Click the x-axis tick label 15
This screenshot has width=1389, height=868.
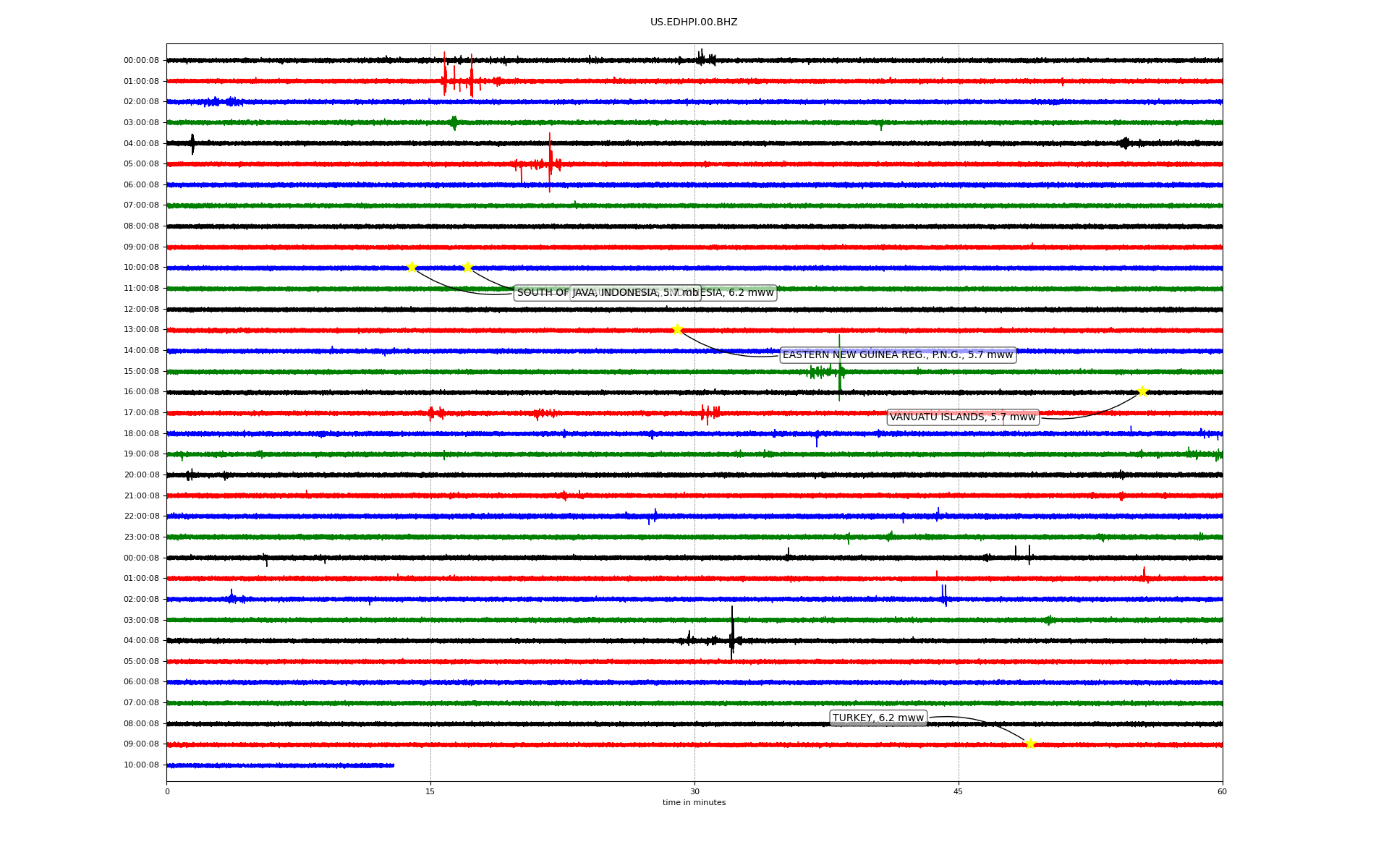(x=430, y=791)
